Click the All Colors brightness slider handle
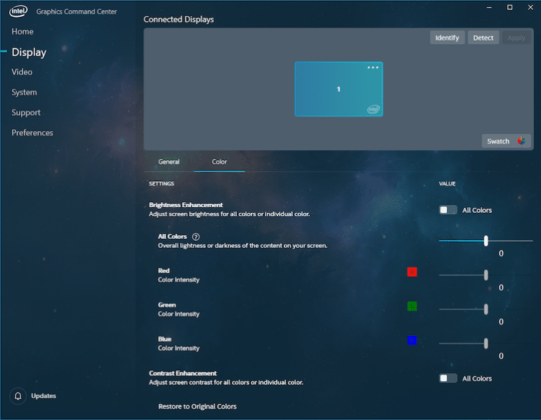 [486, 241]
